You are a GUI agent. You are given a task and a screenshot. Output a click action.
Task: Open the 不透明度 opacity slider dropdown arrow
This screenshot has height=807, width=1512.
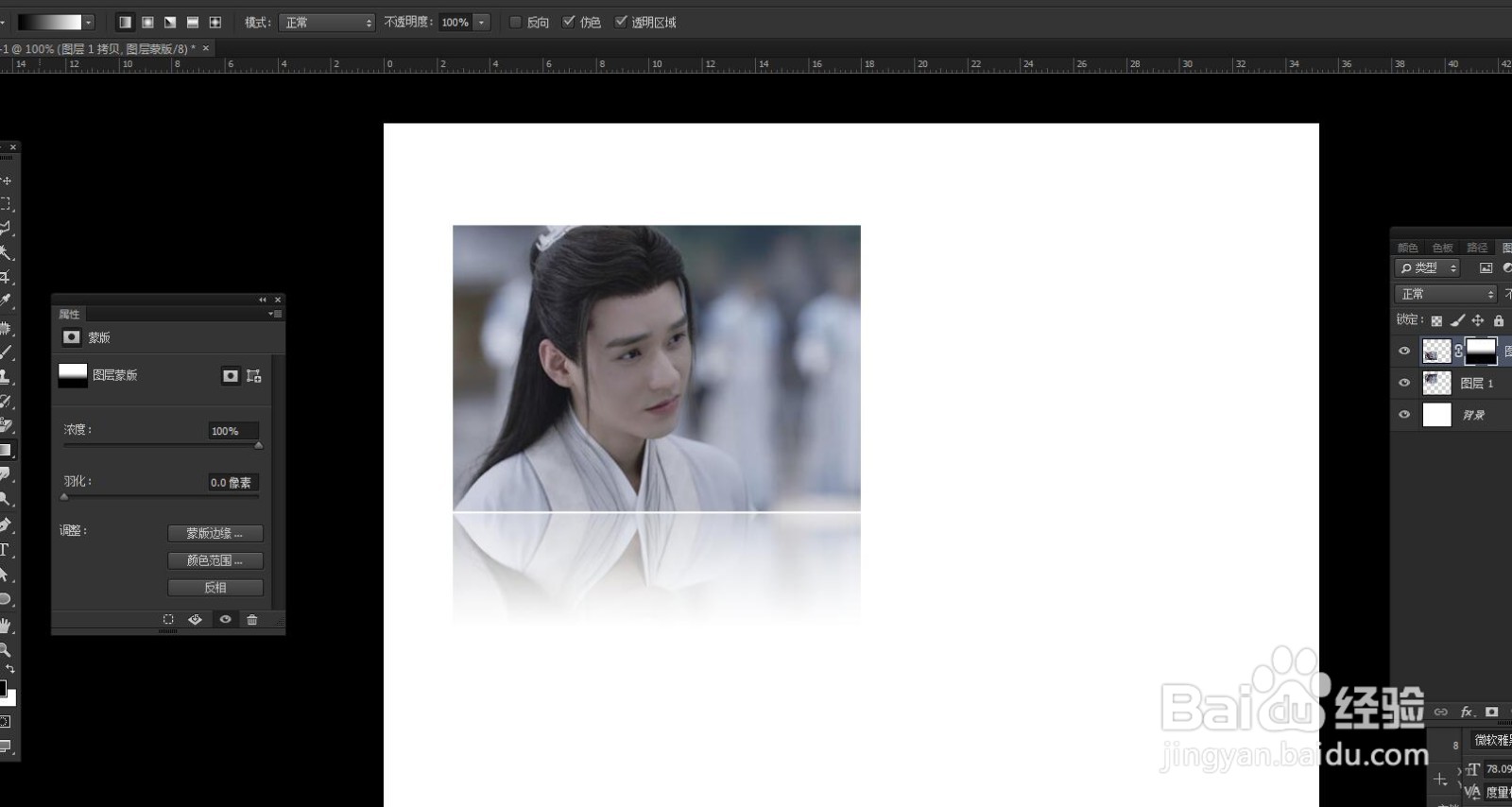click(482, 22)
